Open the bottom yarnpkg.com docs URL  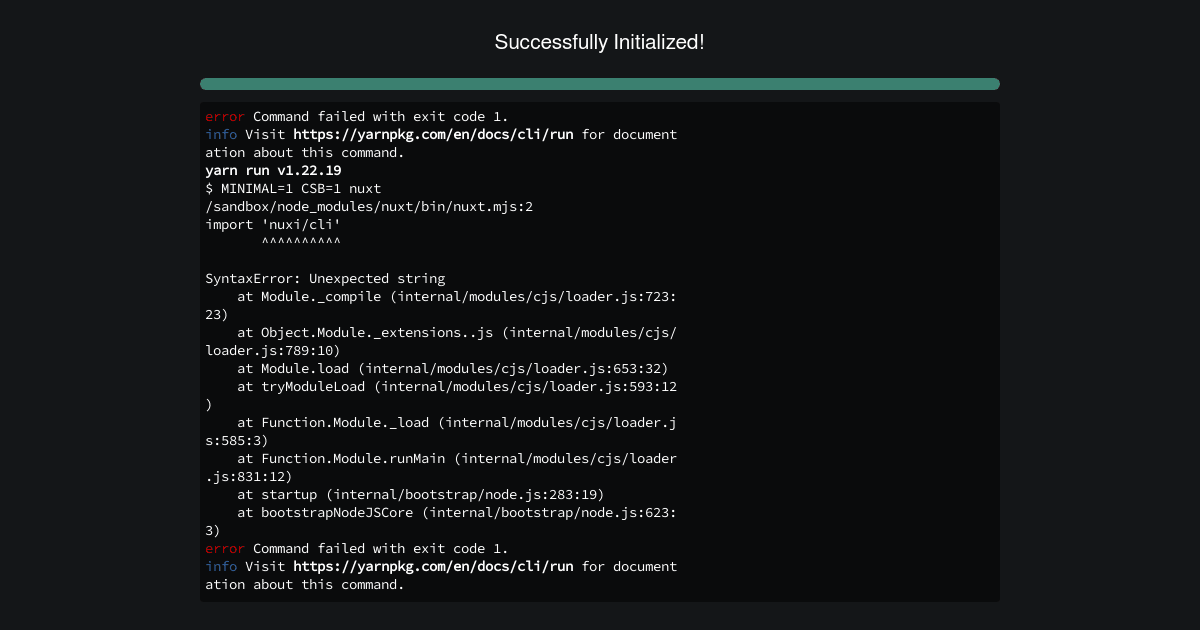tap(433, 566)
